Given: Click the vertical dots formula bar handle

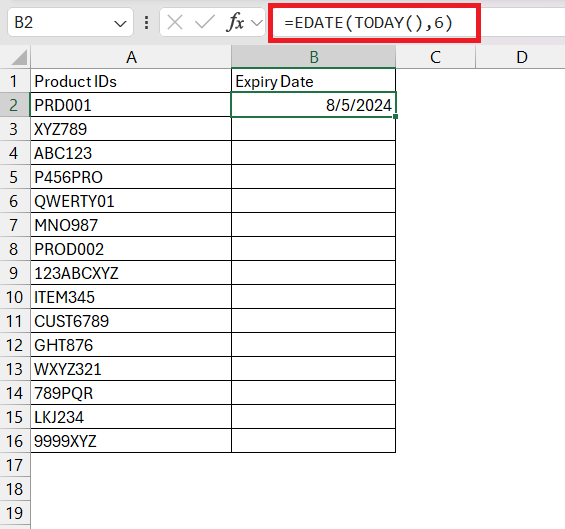Looking at the screenshot, I should 146,23.
